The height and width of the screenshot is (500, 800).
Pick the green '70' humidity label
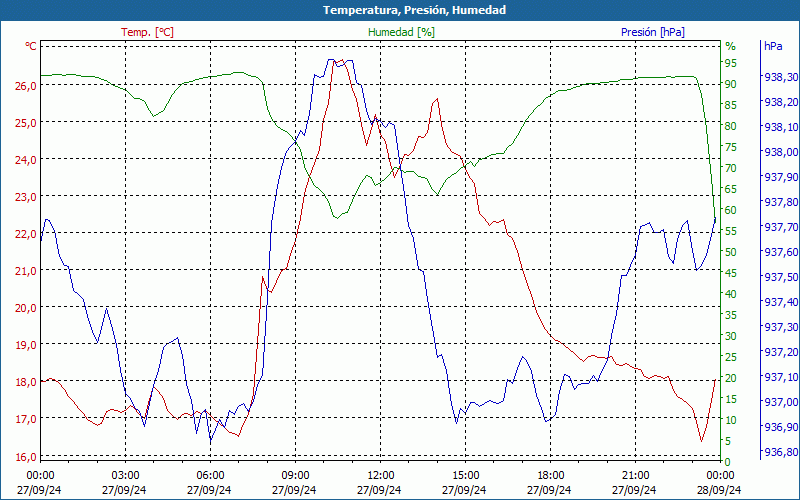731,168
